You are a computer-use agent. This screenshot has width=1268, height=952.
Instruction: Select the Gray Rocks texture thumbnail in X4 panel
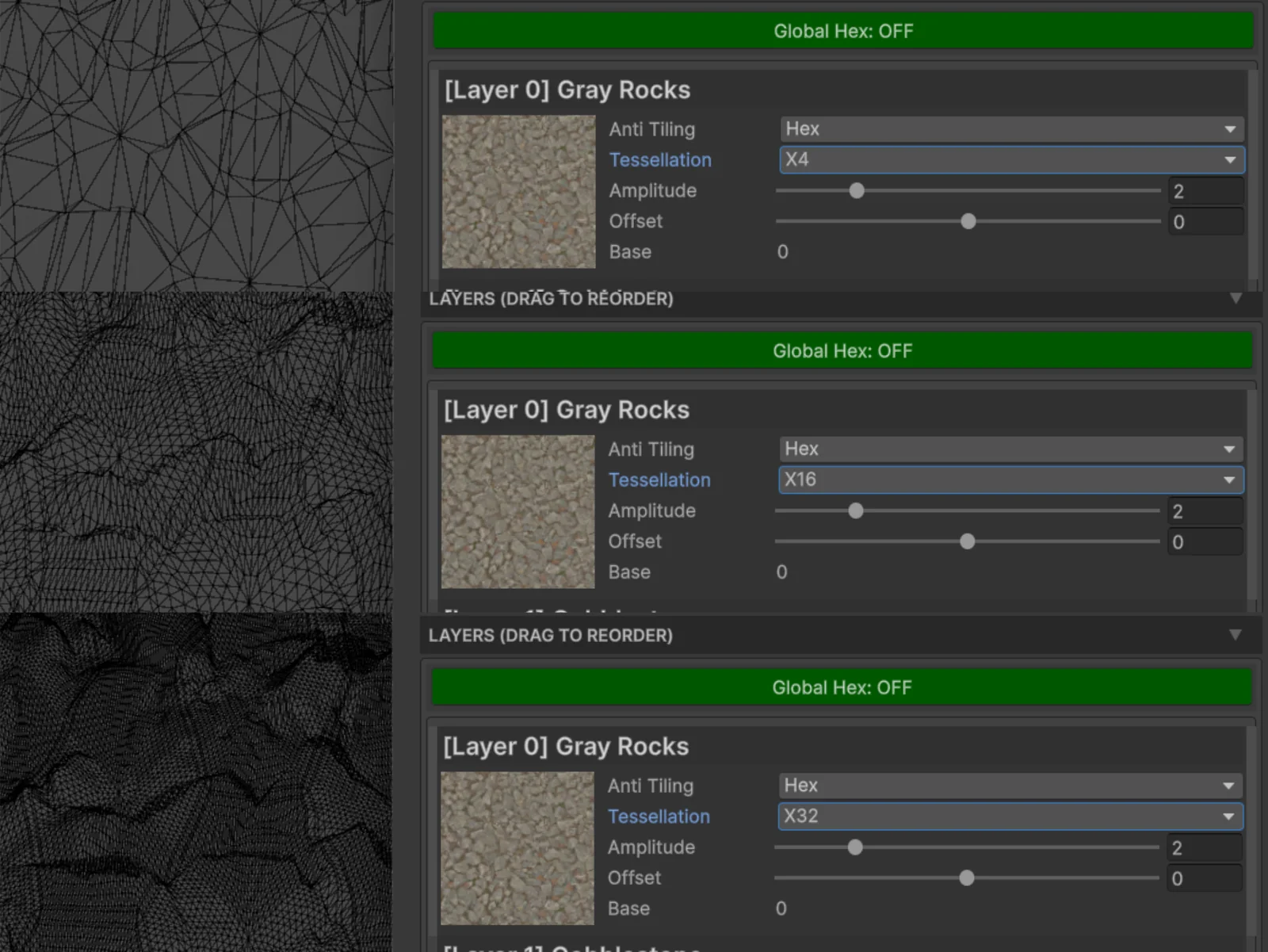point(518,192)
